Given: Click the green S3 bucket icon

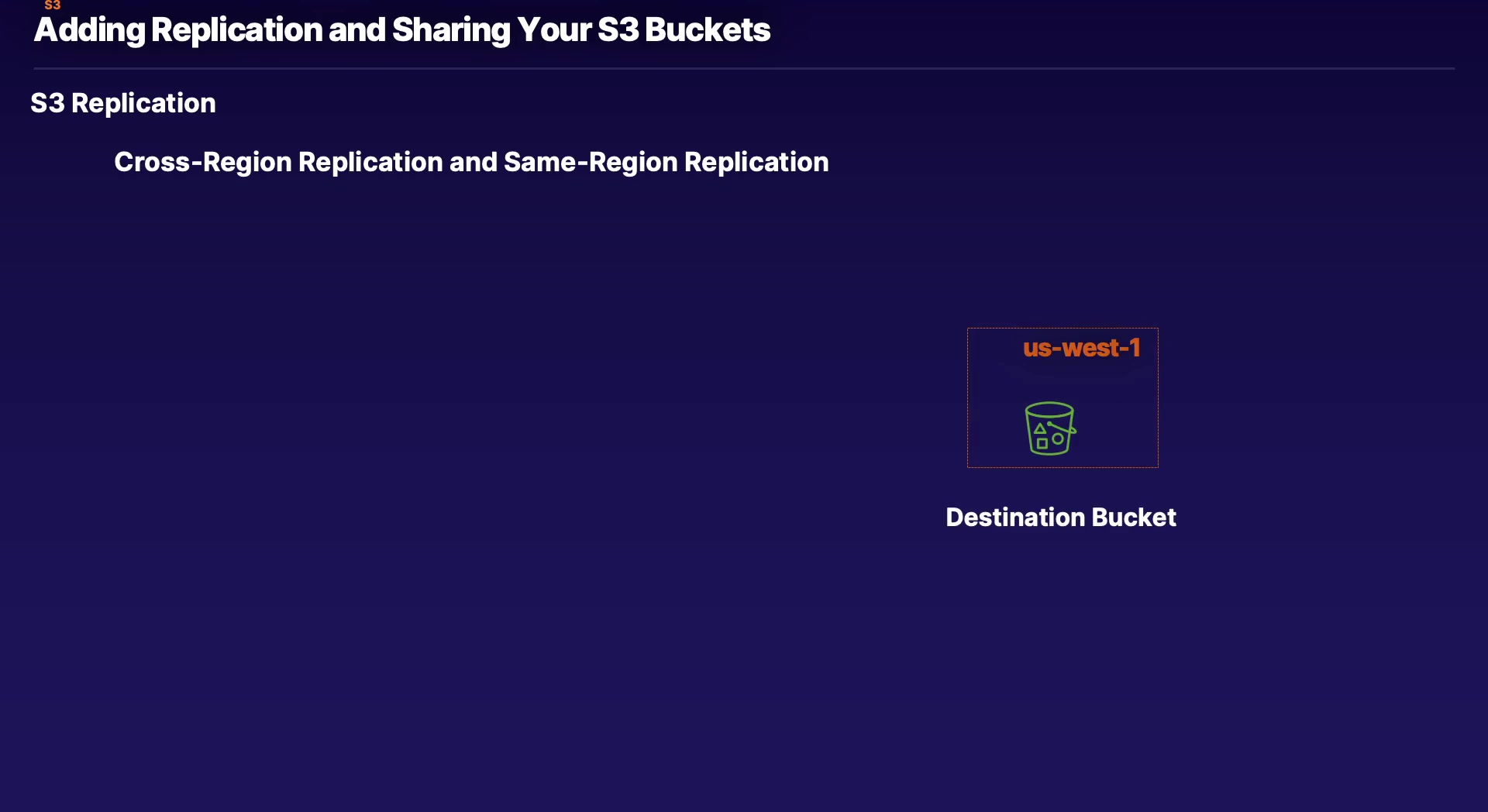Looking at the screenshot, I should pyautogui.click(x=1050, y=428).
